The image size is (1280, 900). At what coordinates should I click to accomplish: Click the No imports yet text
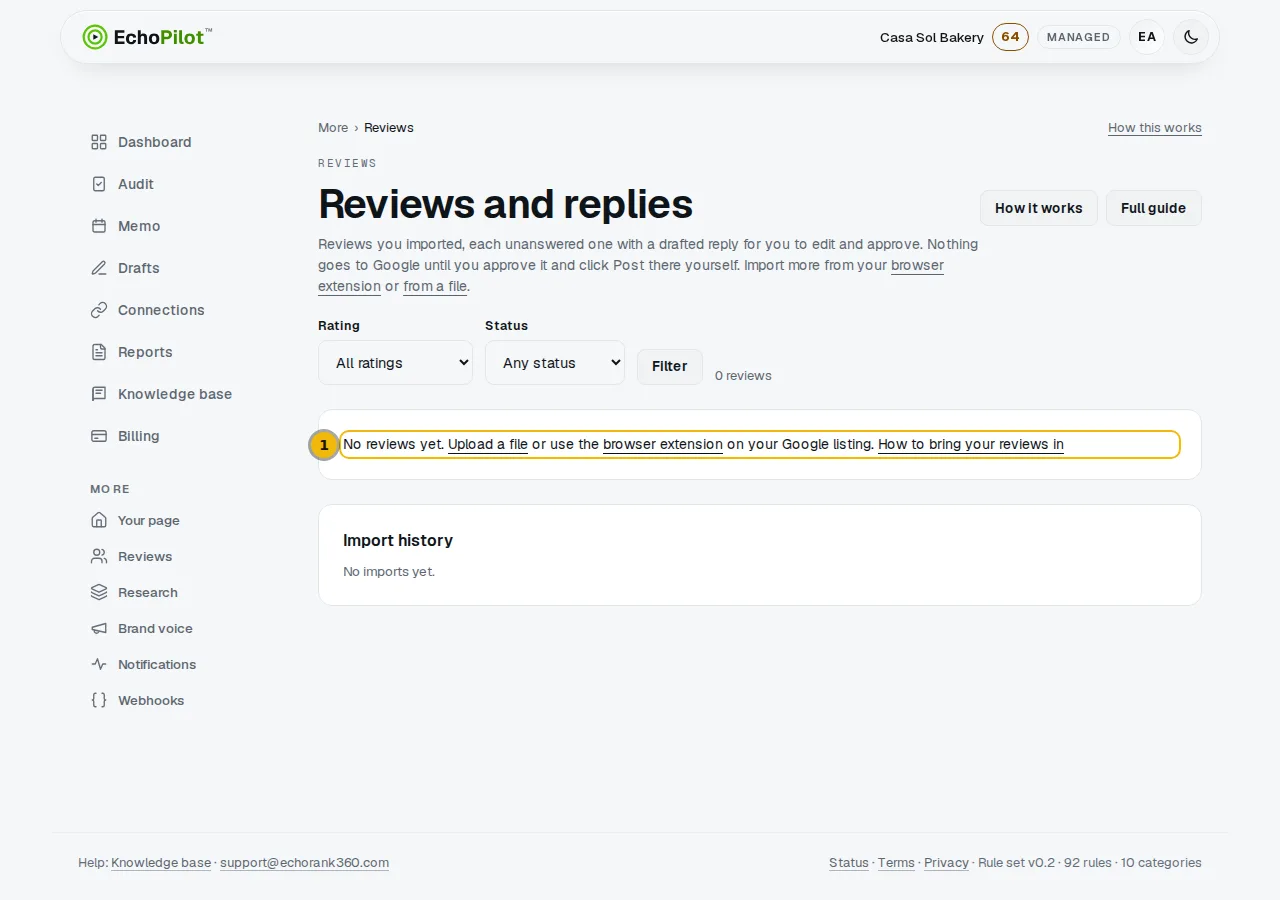[389, 572]
